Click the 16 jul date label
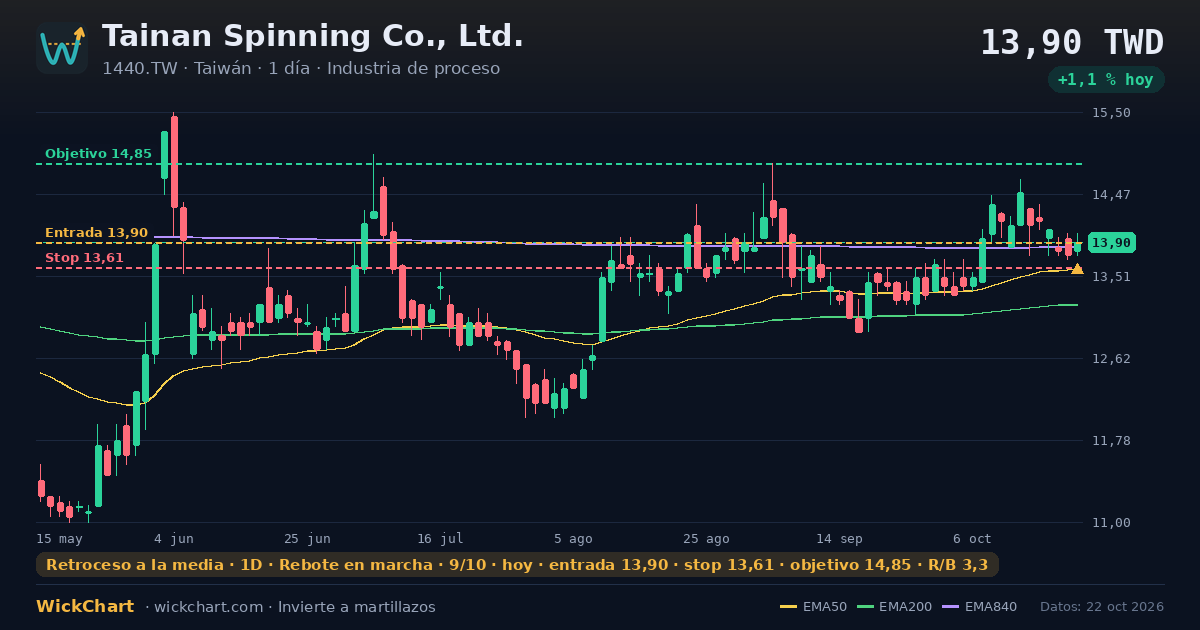 [x=440, y=538]
